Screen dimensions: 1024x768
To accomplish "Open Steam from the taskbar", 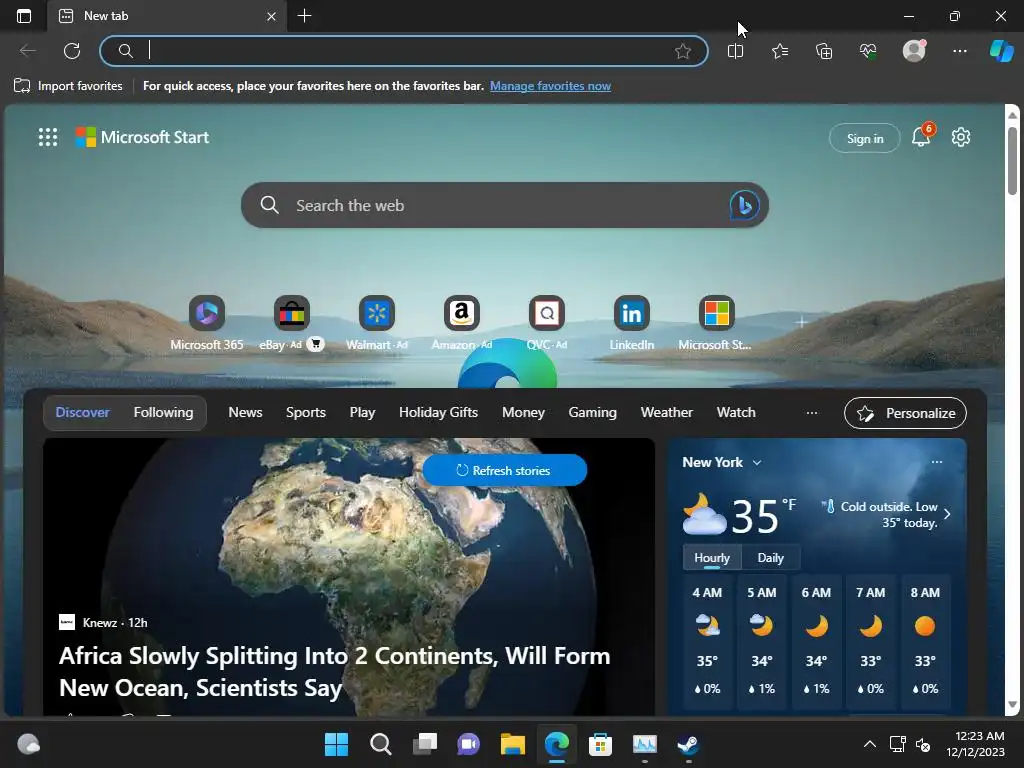I will pos(688,744).
